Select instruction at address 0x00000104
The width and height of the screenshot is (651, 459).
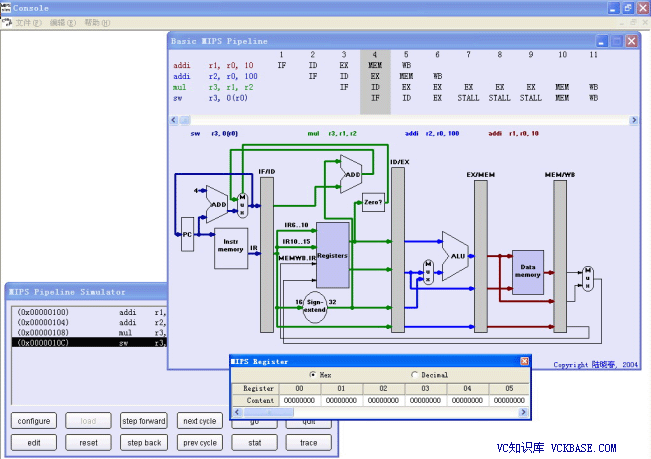[x=89, y=322]
